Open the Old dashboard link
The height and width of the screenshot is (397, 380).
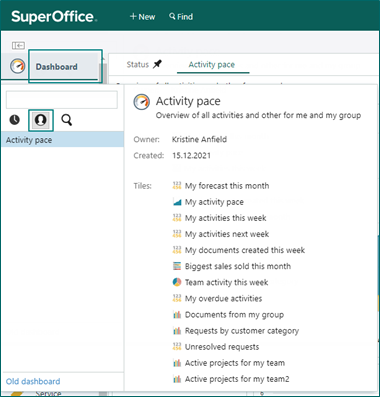click(x=33, y=381)
